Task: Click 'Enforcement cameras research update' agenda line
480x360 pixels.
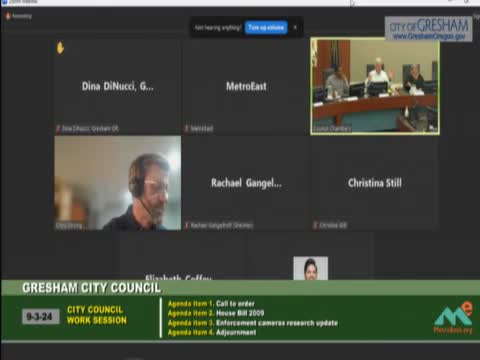Action: 253,323
